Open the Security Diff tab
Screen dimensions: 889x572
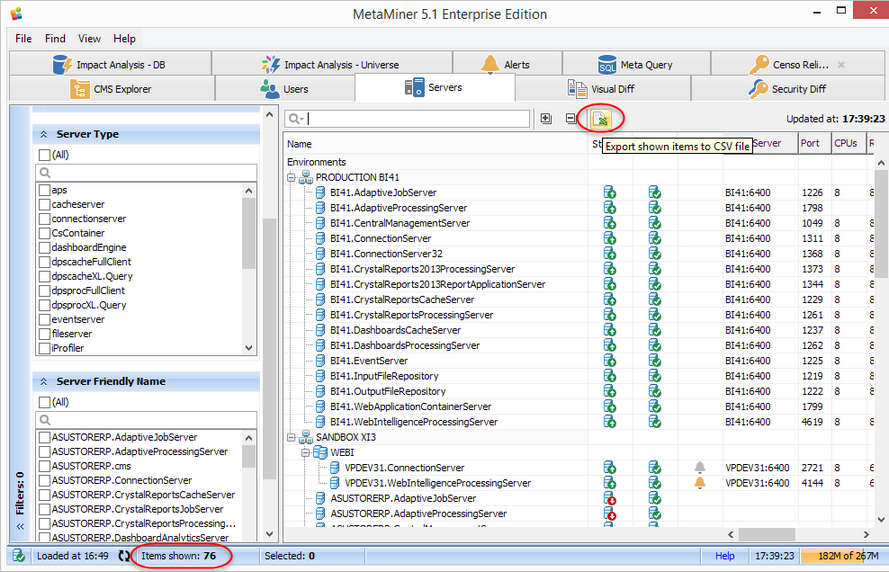[x=788, y=89]
